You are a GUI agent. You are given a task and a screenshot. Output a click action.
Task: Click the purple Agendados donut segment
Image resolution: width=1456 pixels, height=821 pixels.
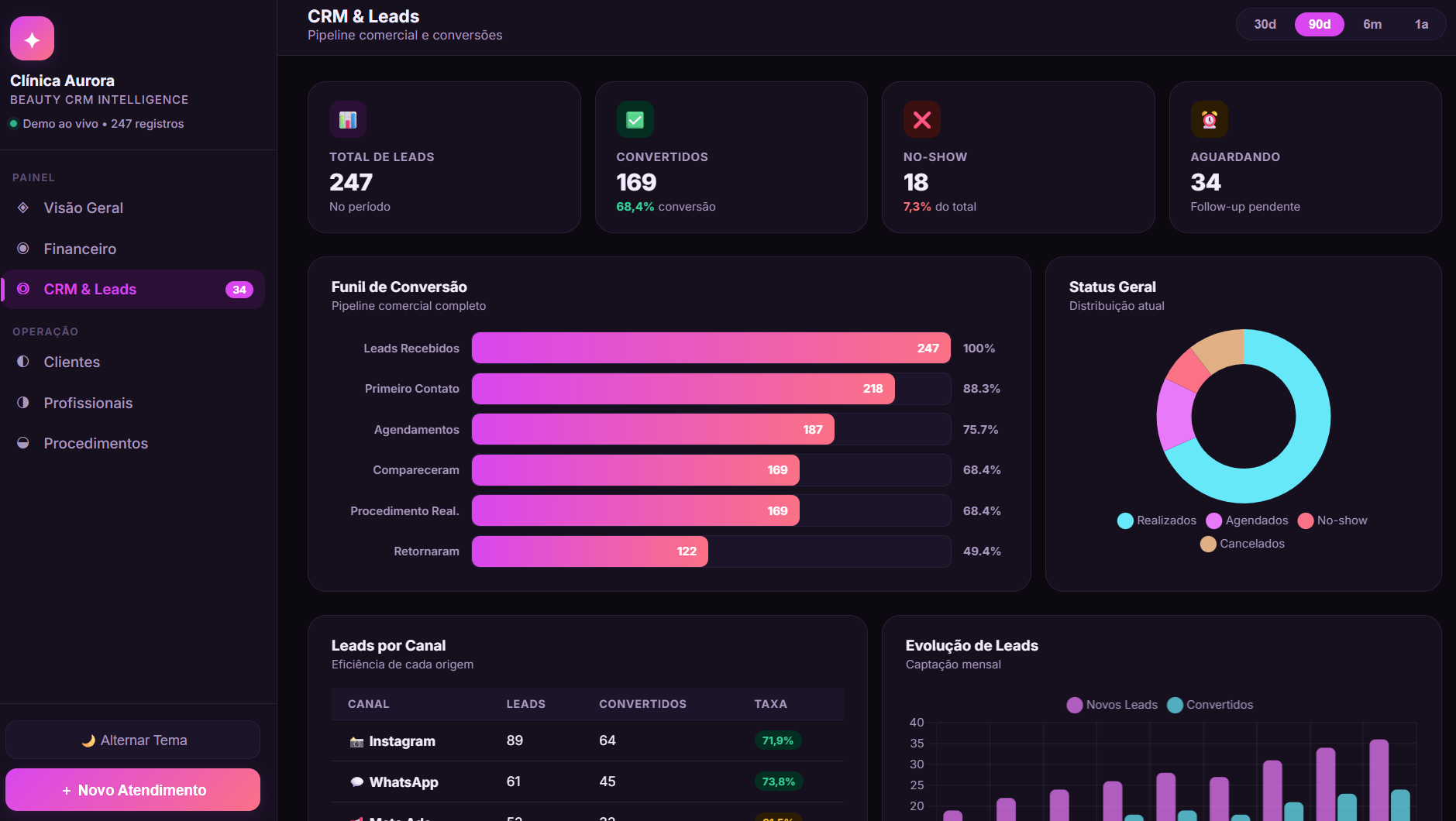pos(1174,414)
